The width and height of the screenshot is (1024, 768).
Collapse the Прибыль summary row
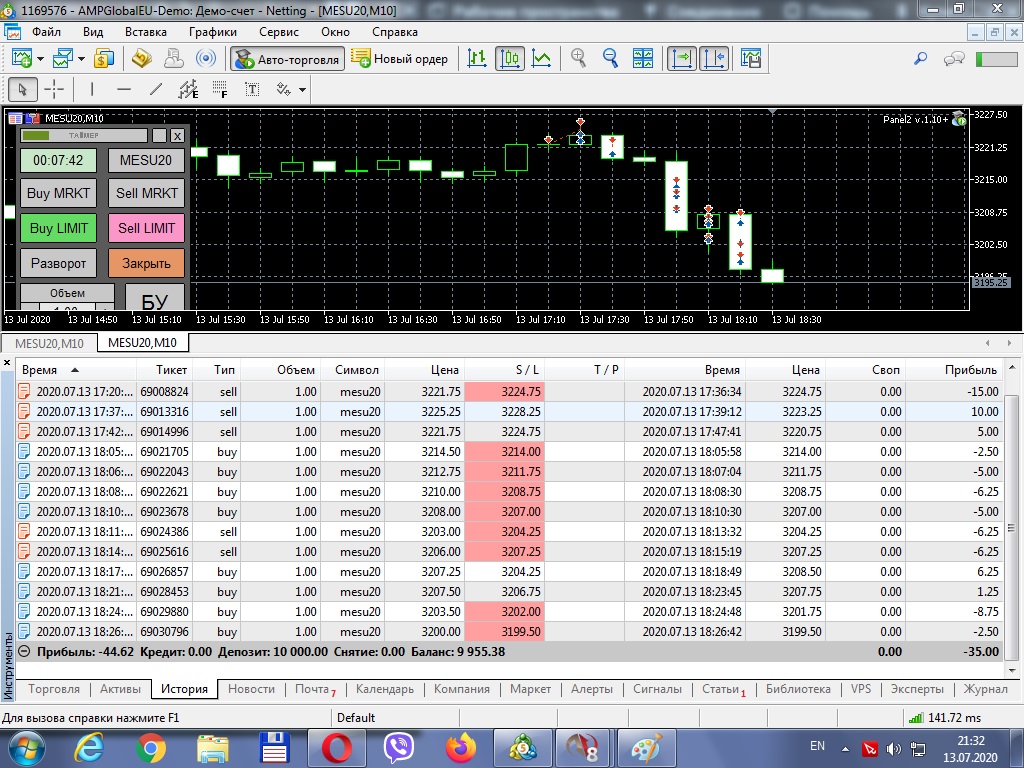coord(24,651)
